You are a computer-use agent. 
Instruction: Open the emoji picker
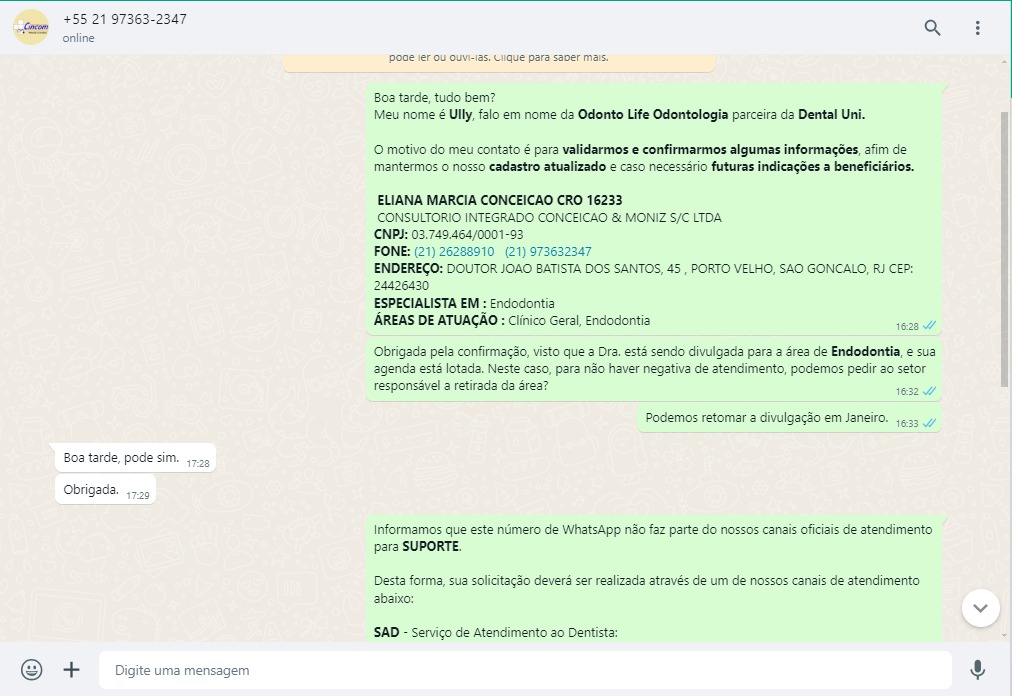pyautogui.click(x=32, y=670)
